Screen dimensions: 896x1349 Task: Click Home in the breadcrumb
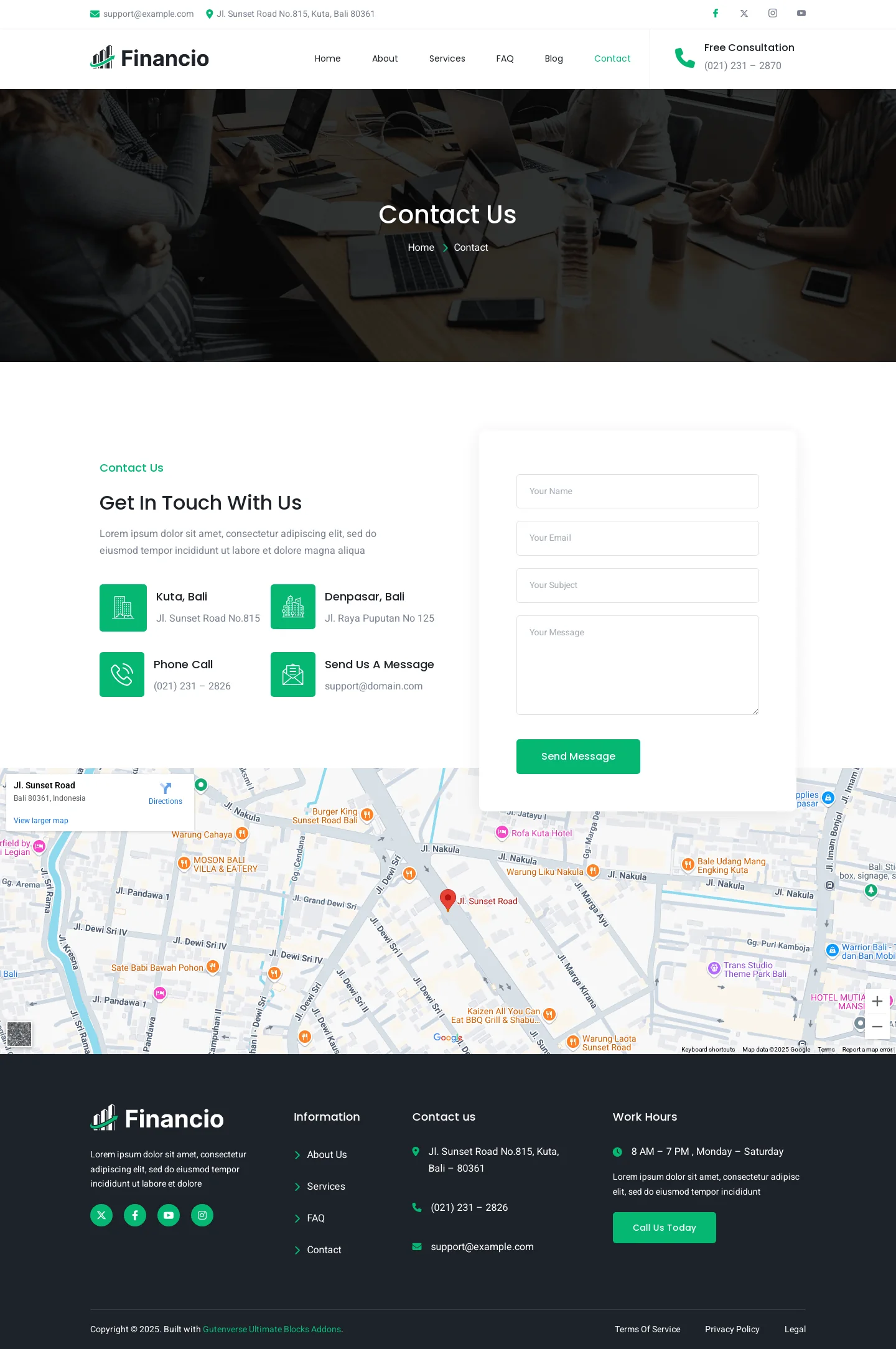[x=421, y=248]
